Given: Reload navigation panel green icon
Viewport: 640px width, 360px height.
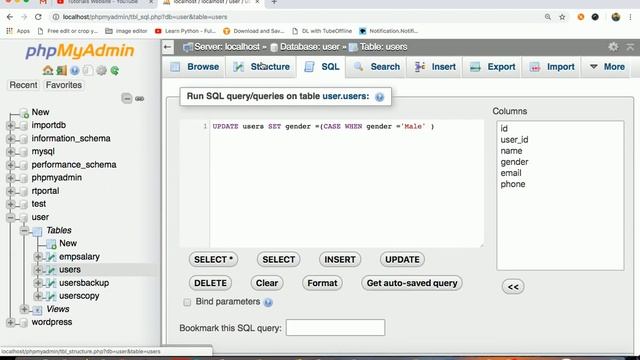Looking at the screenshot, I should 115,70.
